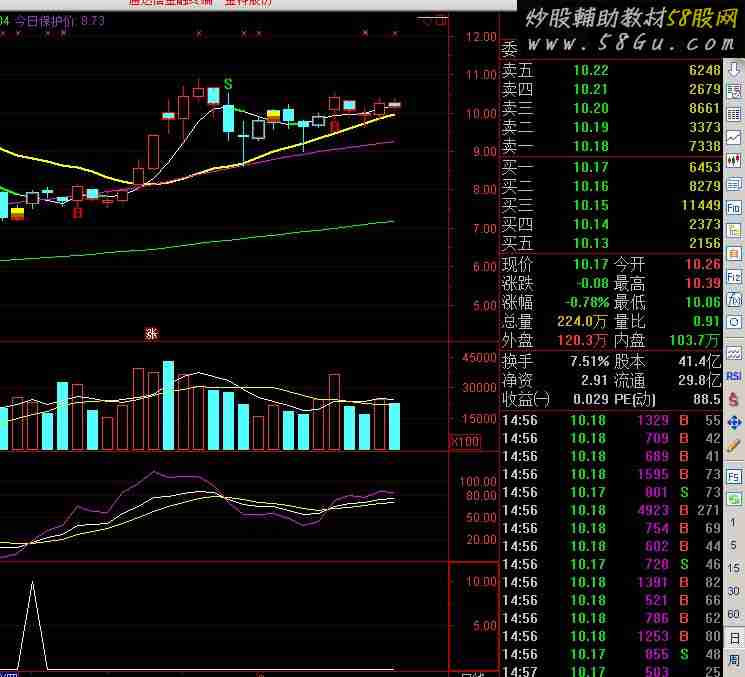Image resolution: width=745 pixels, height=677 pixels.
Task: Click the 最高 10.39 value
Action: [703, 284]
